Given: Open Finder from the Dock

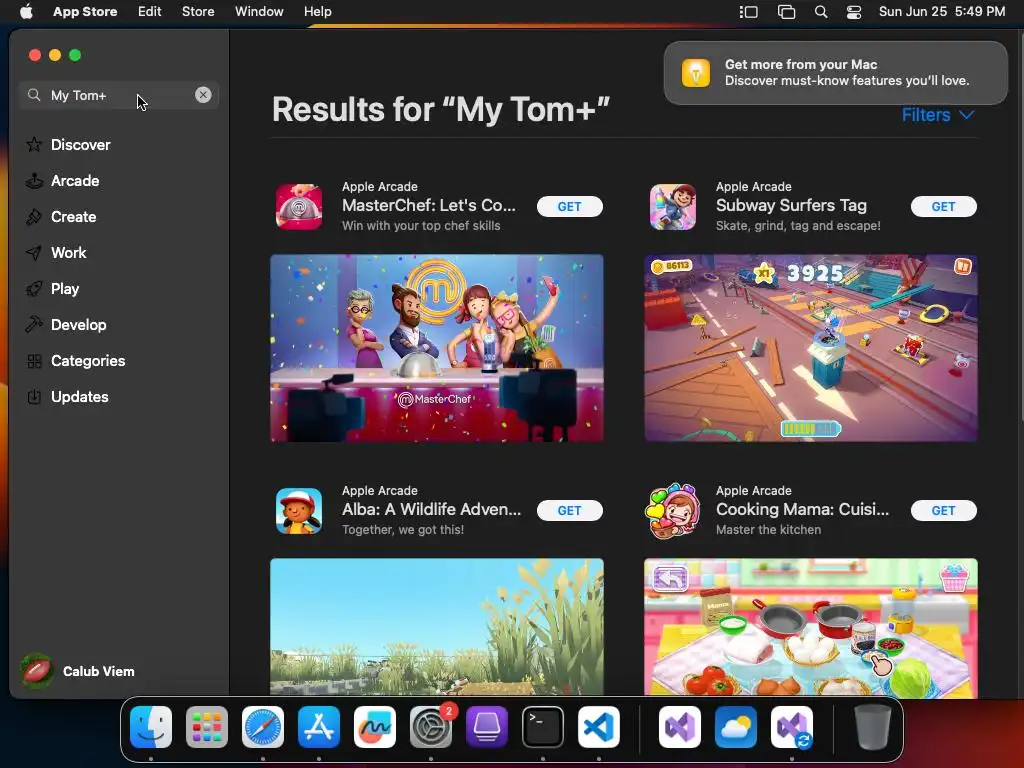Looking at the screenshot, I should tap(151, 727).
